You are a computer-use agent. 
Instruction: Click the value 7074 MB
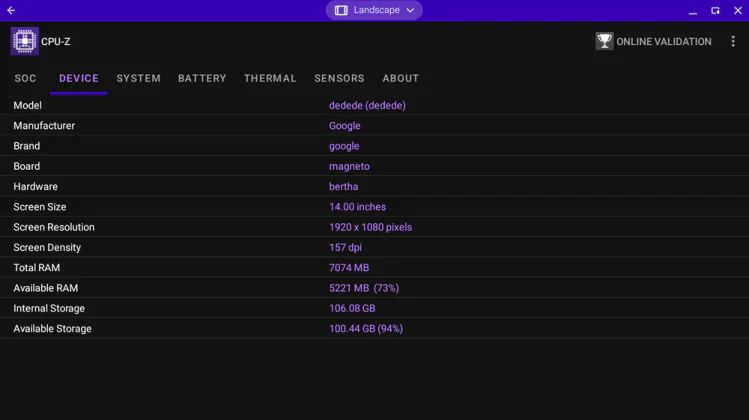pyautogui.click(x=349, y=268)
